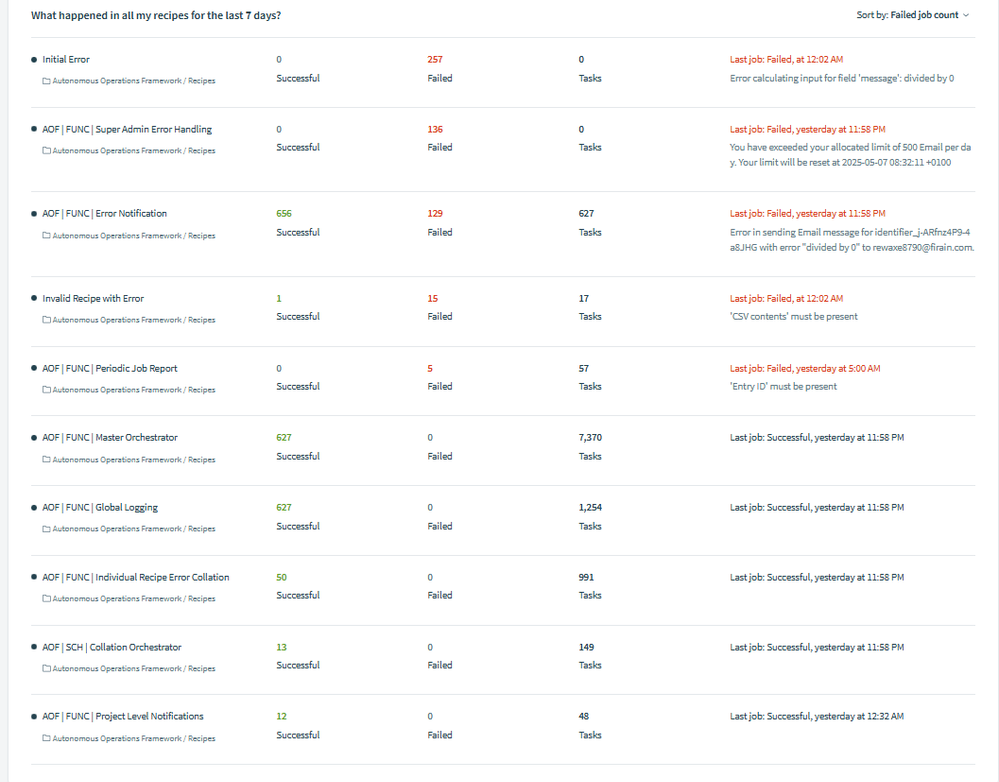
Task: Click 7,370 tasks count for Master Orchestrator
Action: coord(590,438)
